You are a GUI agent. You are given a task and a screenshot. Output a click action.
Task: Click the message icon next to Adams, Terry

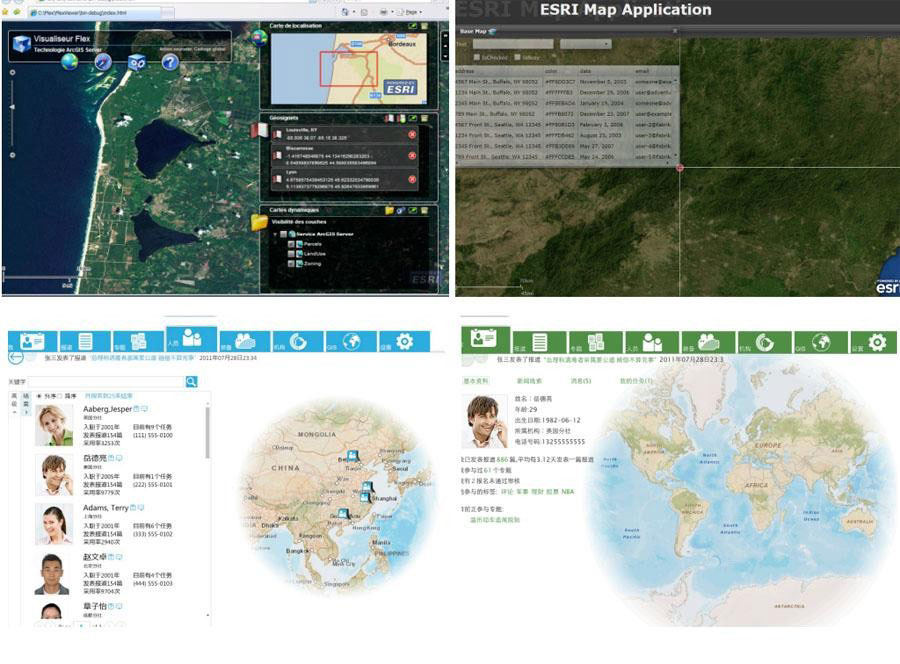(x=141, y=508)
